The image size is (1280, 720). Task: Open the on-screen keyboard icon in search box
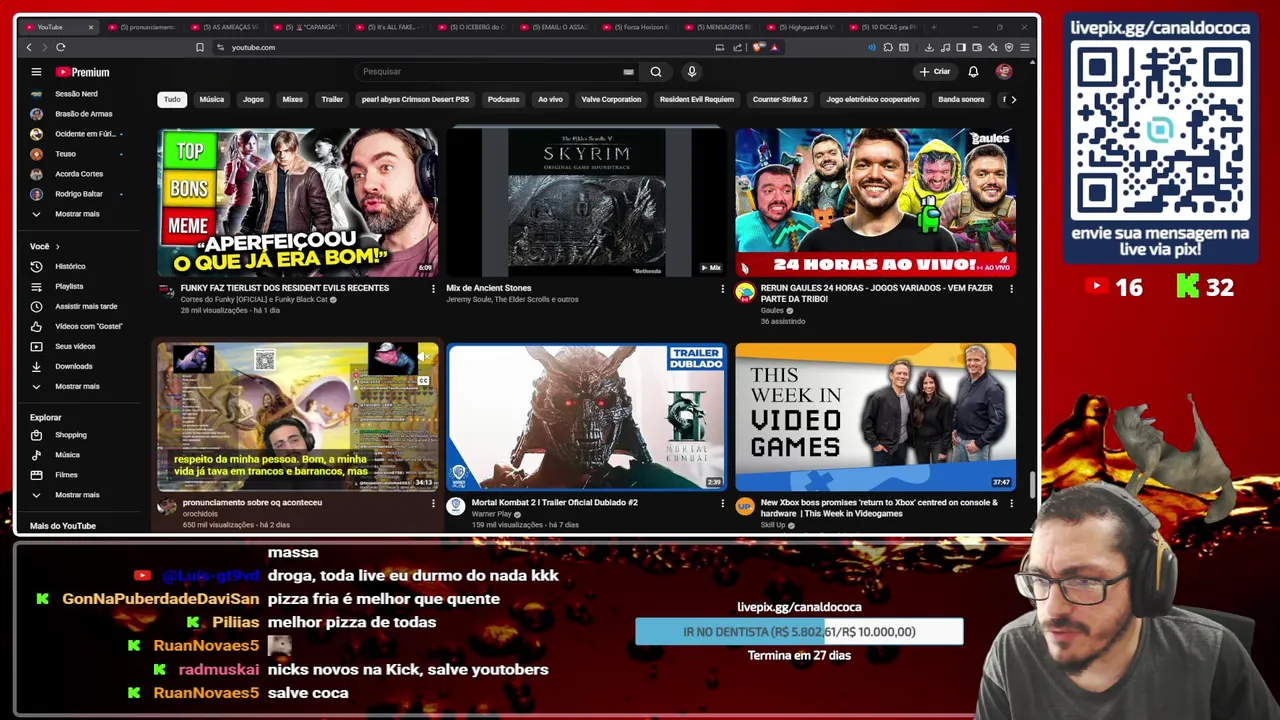pos(628,72)
